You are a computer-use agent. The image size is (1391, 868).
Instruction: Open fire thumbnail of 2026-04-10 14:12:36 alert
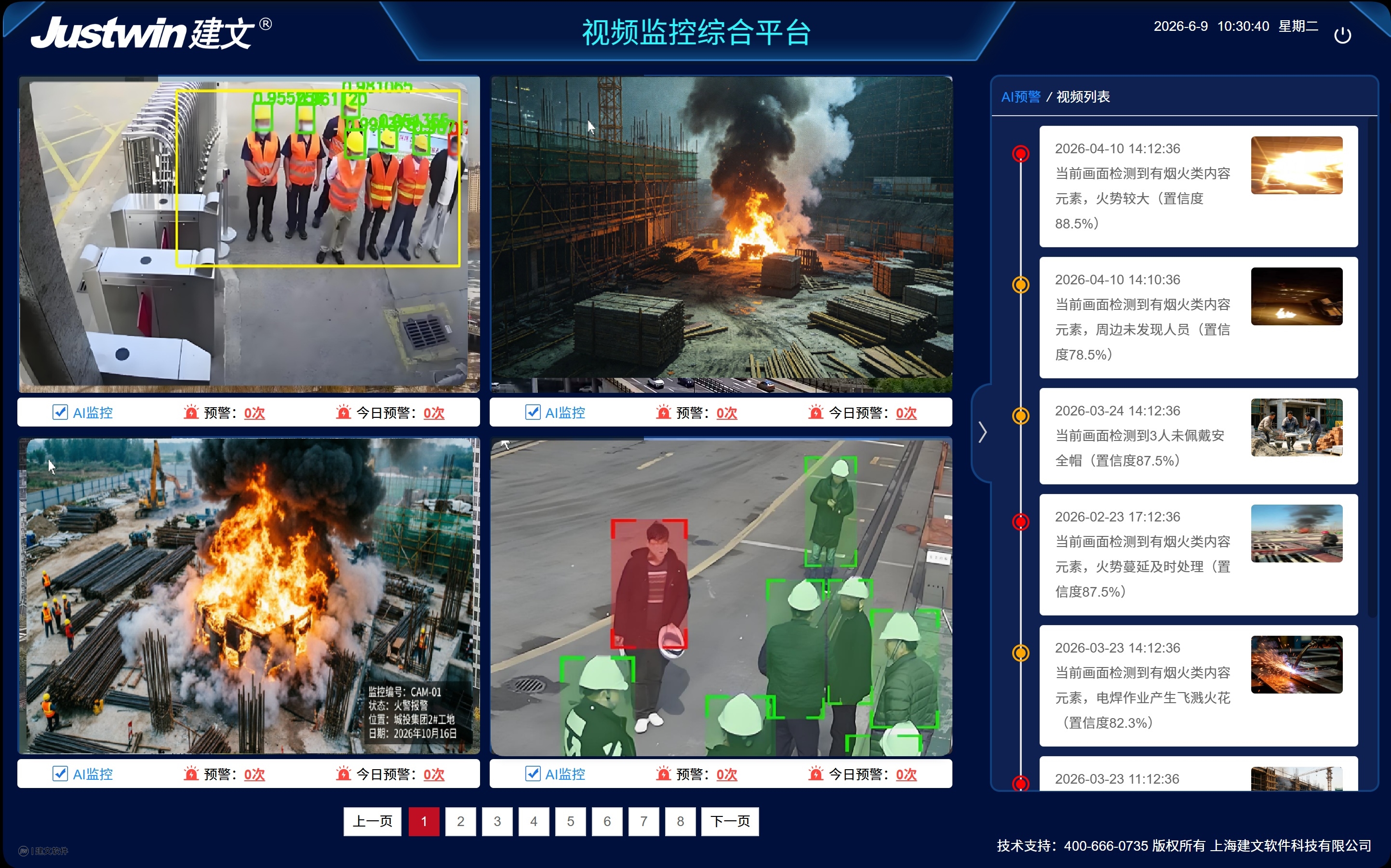(x=1296, y=165)
